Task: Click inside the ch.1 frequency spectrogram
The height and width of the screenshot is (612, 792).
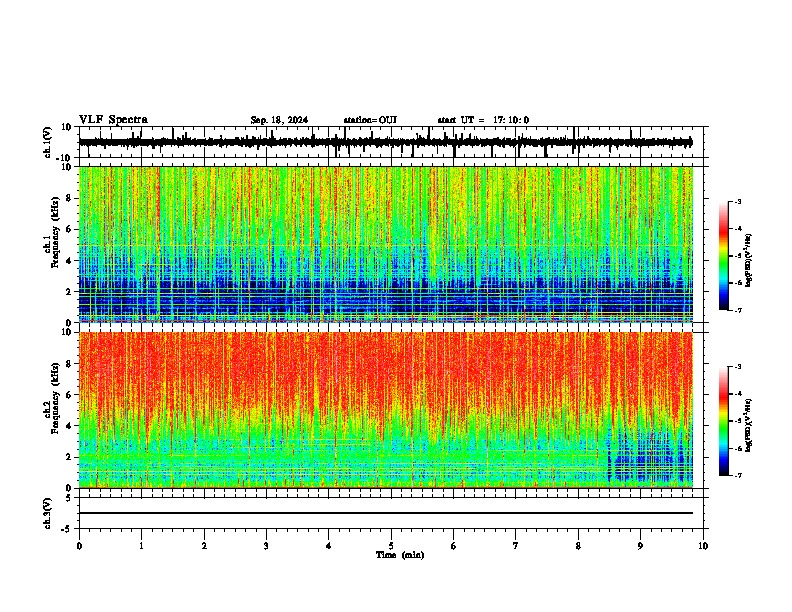Action: point(386,244)
